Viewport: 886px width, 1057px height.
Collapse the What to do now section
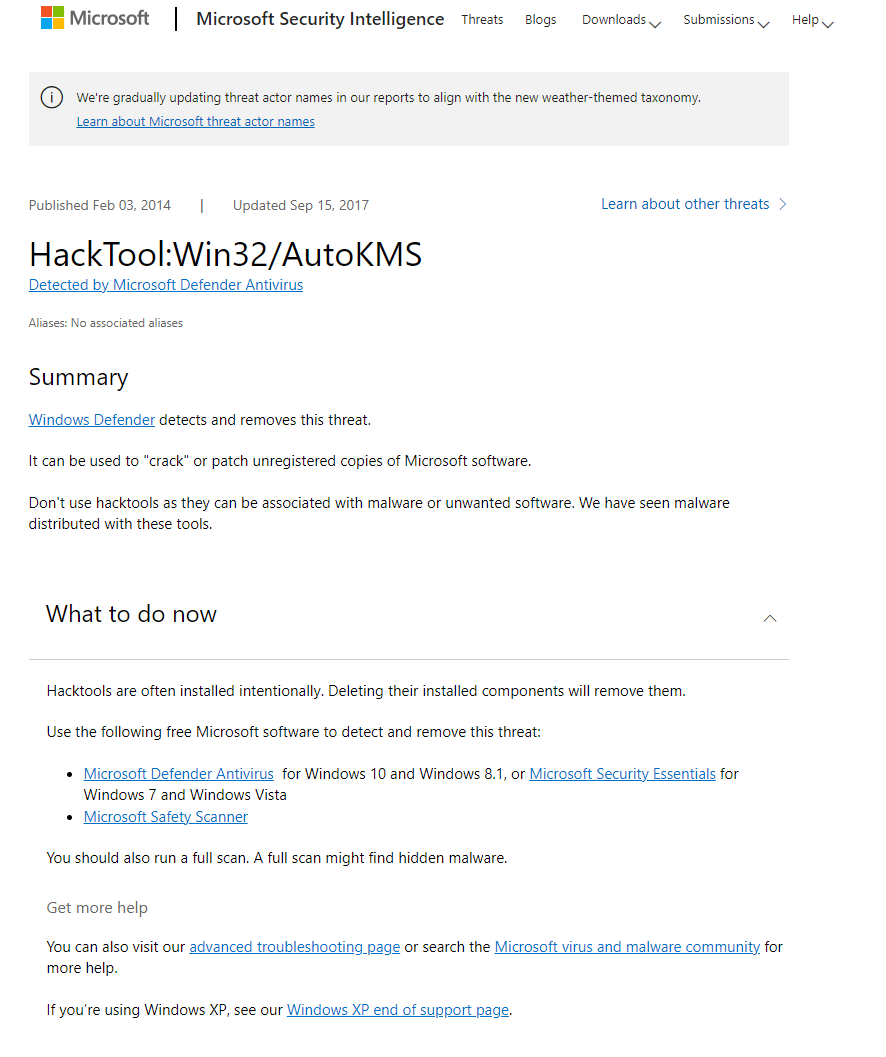coord(769,618)
